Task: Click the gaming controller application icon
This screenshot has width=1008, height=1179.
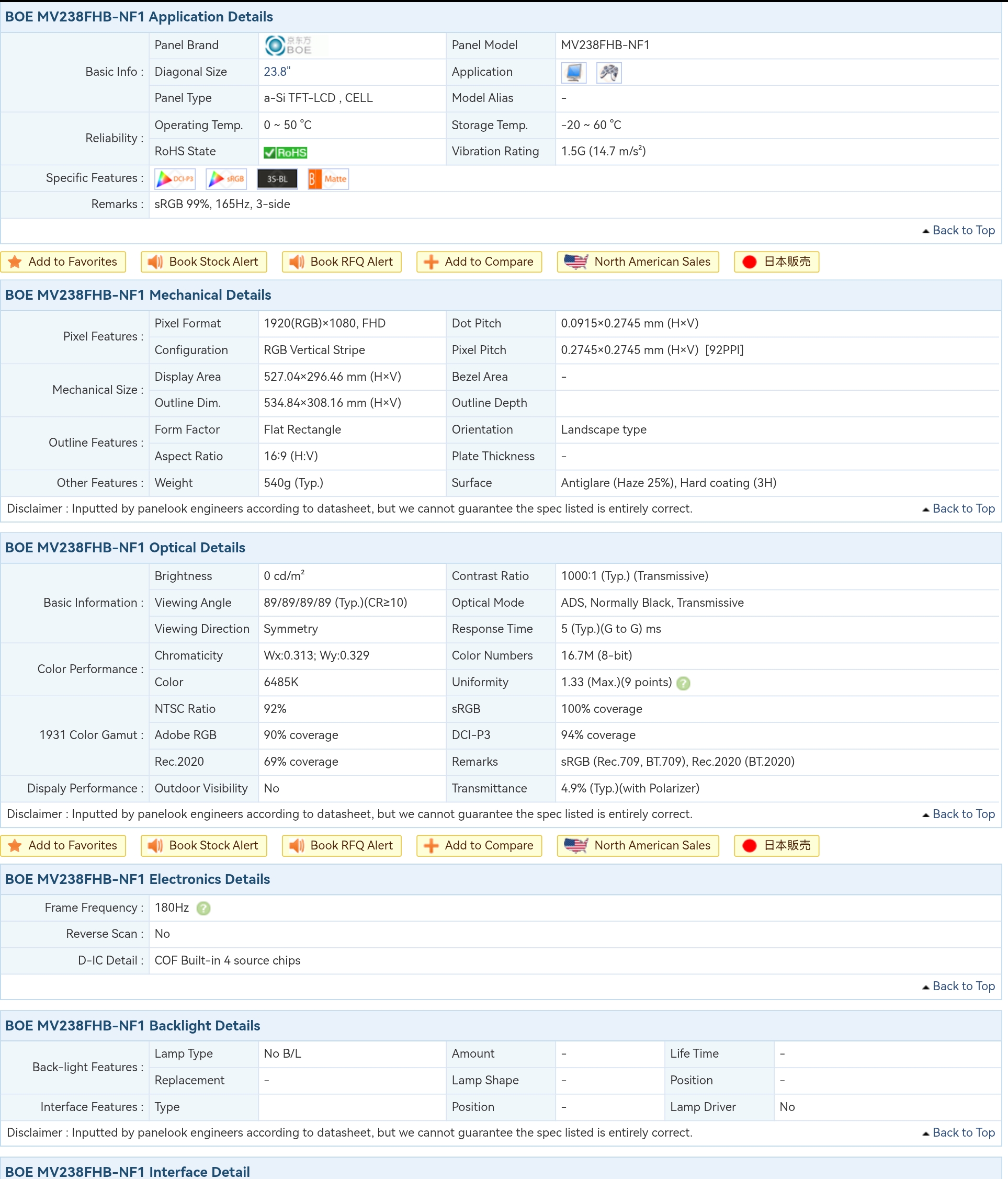Action: click(608, 72)
